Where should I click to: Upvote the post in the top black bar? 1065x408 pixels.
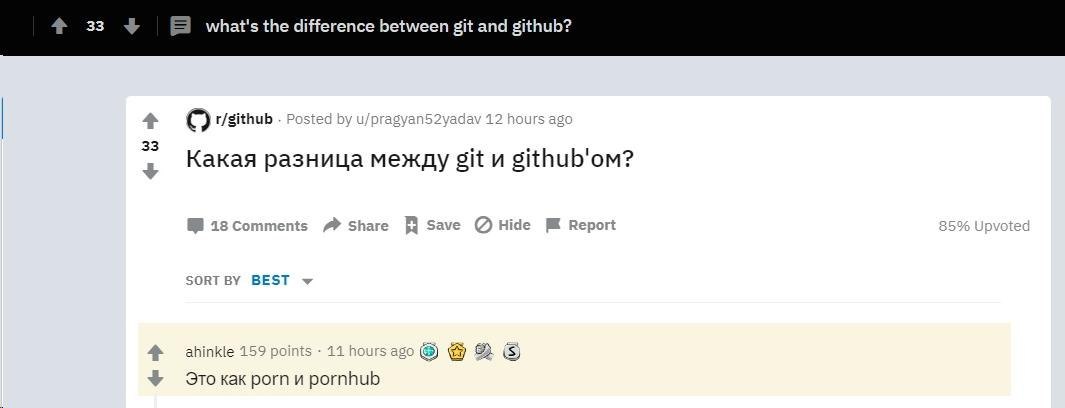coord(59,26)
